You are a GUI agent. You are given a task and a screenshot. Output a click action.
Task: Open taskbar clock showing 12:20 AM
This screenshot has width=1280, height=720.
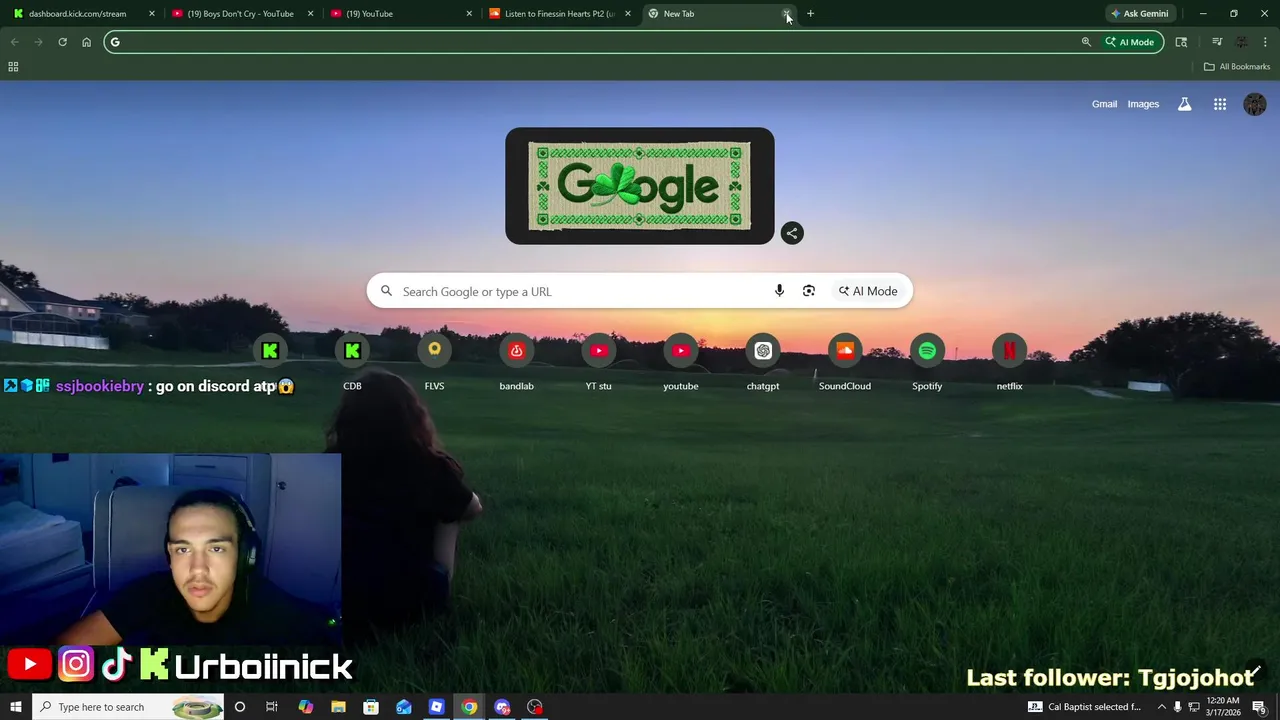pos(1223,707)
